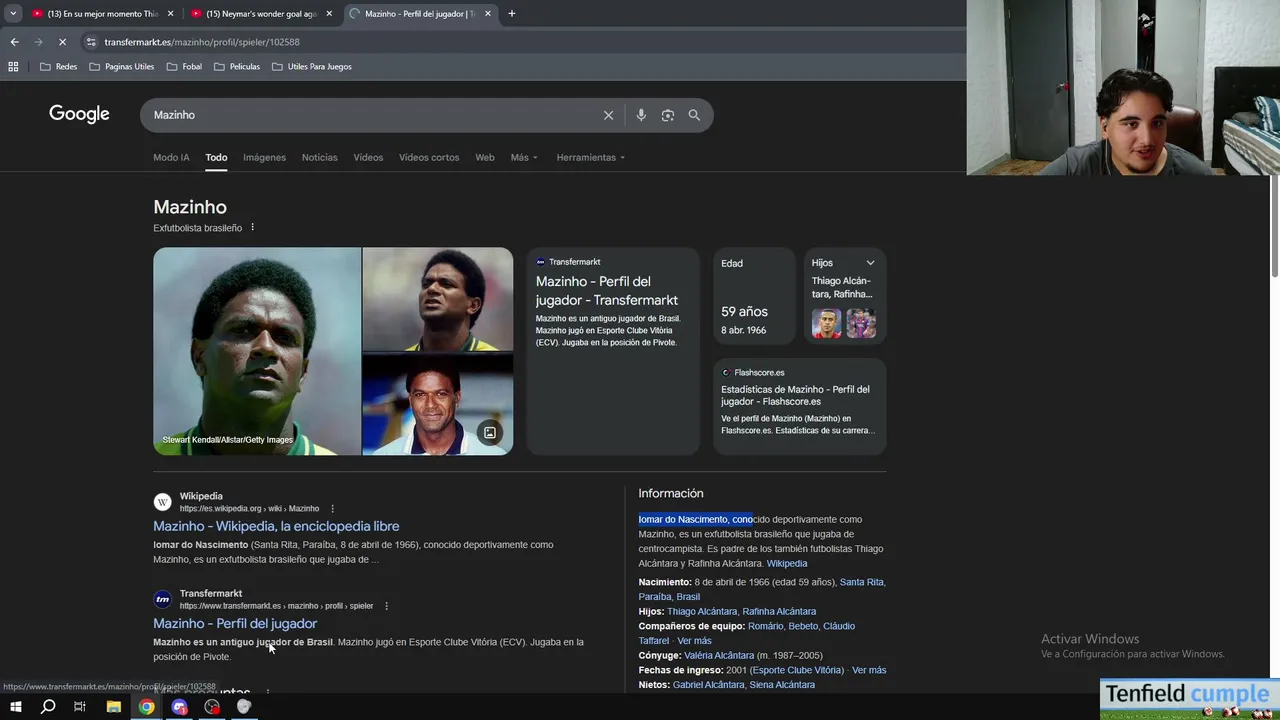This screenshot has width=1280, height=720.
Task: Expand the Hijos card chevron
Action: tap(870, 263)
